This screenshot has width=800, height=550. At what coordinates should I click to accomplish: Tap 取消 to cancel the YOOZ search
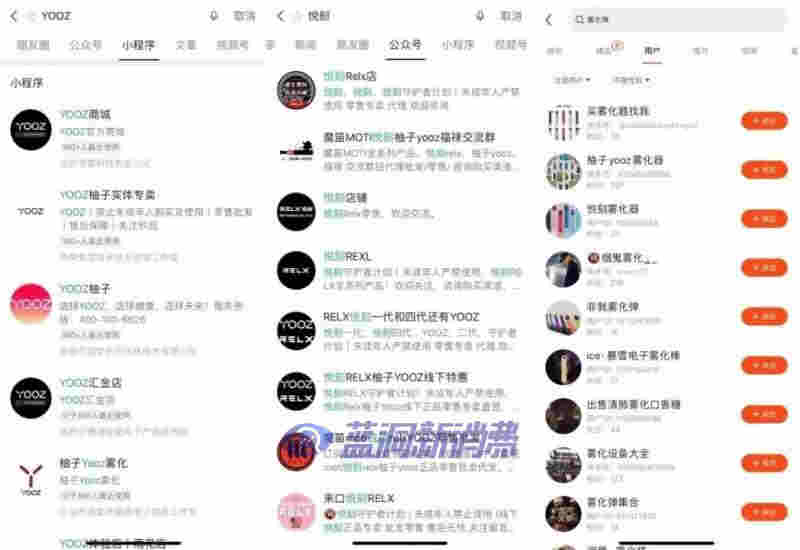(x=244, y=16)
